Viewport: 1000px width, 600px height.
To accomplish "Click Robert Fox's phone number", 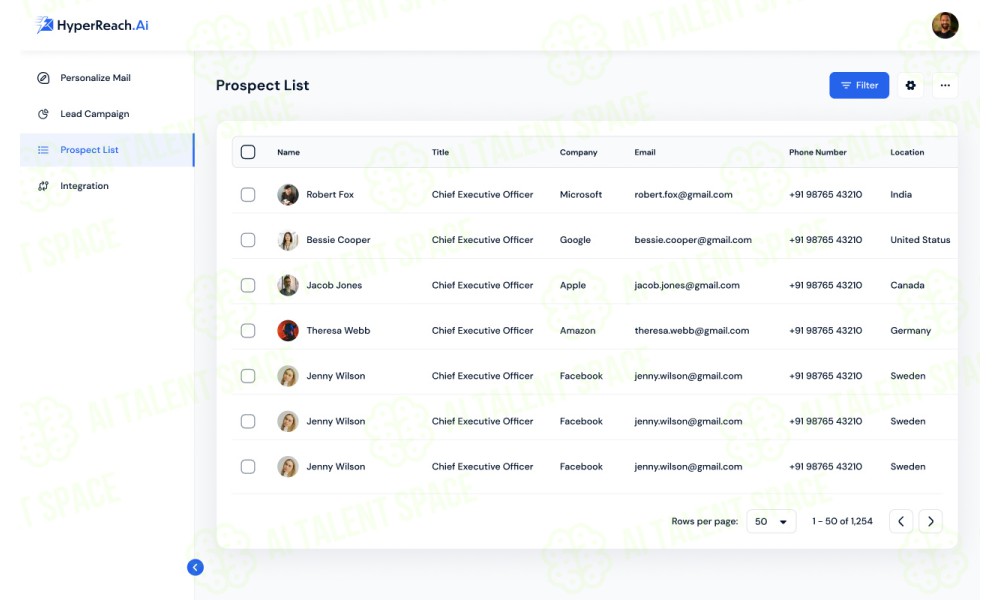I will pos(825,194).
